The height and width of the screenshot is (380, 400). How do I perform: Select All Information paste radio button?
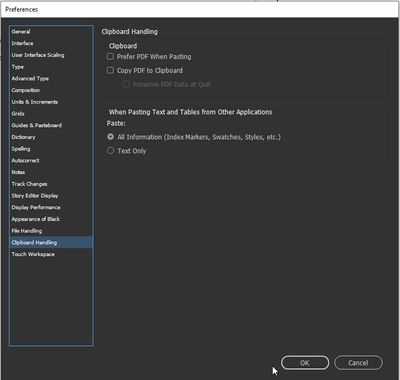click(110, 137)
